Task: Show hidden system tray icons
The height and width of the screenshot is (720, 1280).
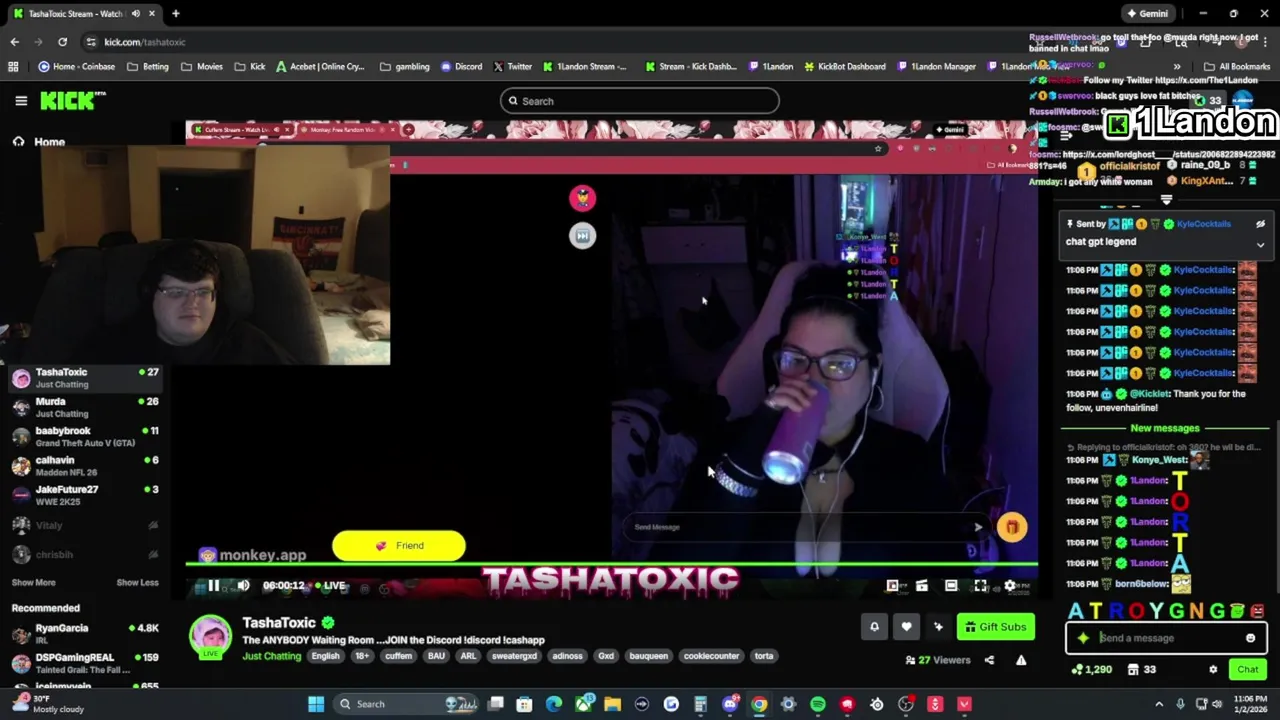Action: 1159,704
